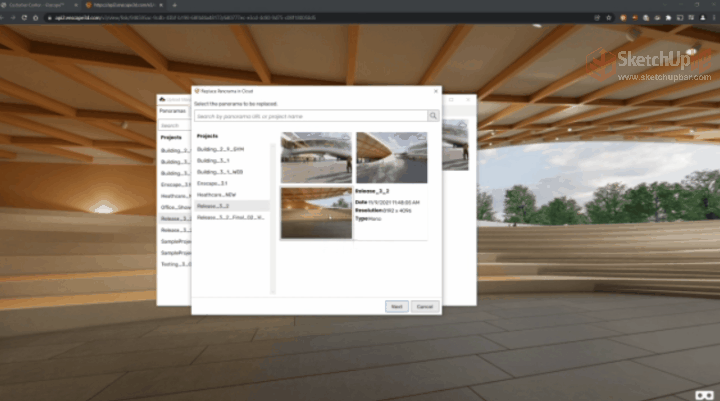Reload the browser page
Screen dimensions: 720x401
pyautogui.click(x=24, y=17)
